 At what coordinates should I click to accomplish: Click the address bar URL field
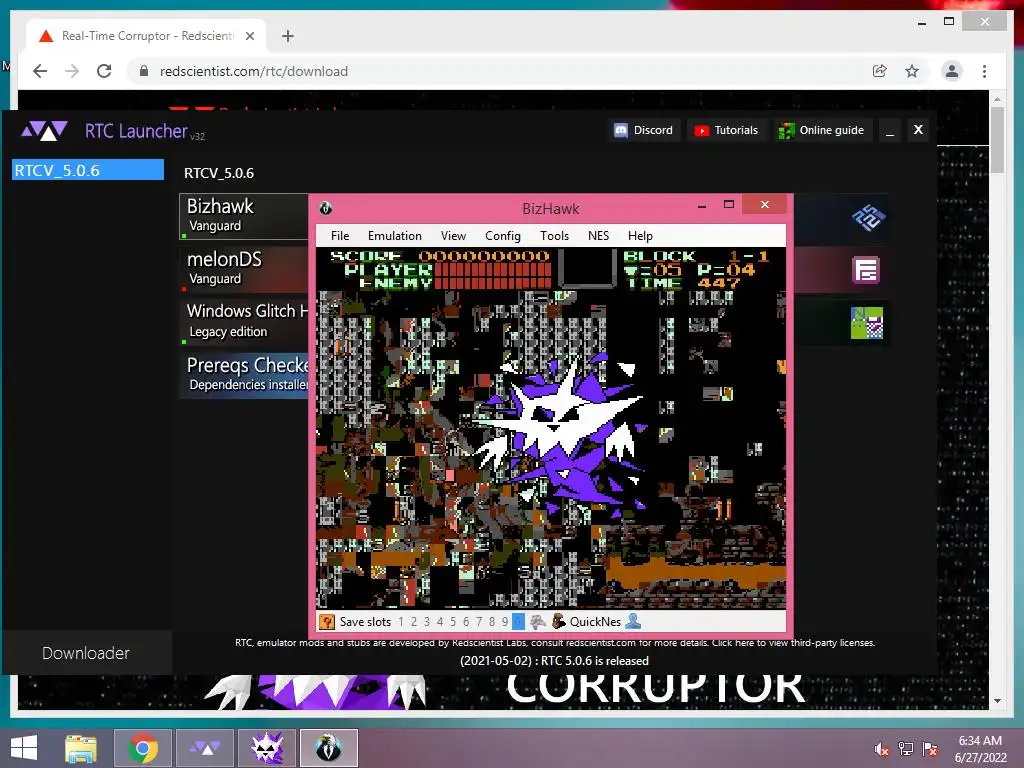point(496,71)
